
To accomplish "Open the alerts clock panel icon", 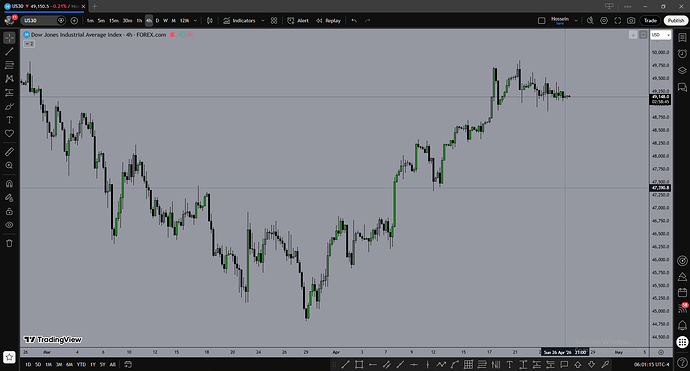I will [682, 54].
